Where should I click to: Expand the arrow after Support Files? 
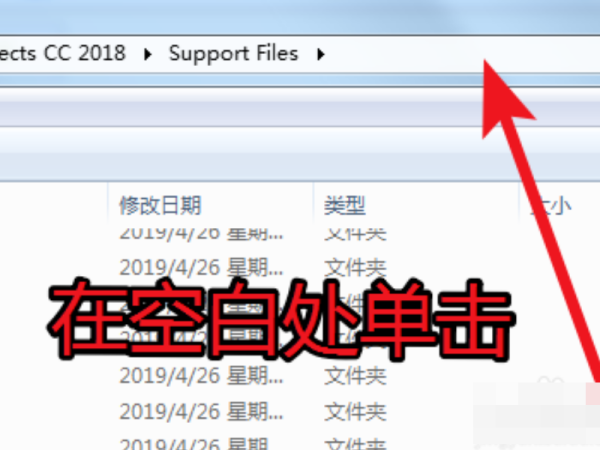[321, 54]
